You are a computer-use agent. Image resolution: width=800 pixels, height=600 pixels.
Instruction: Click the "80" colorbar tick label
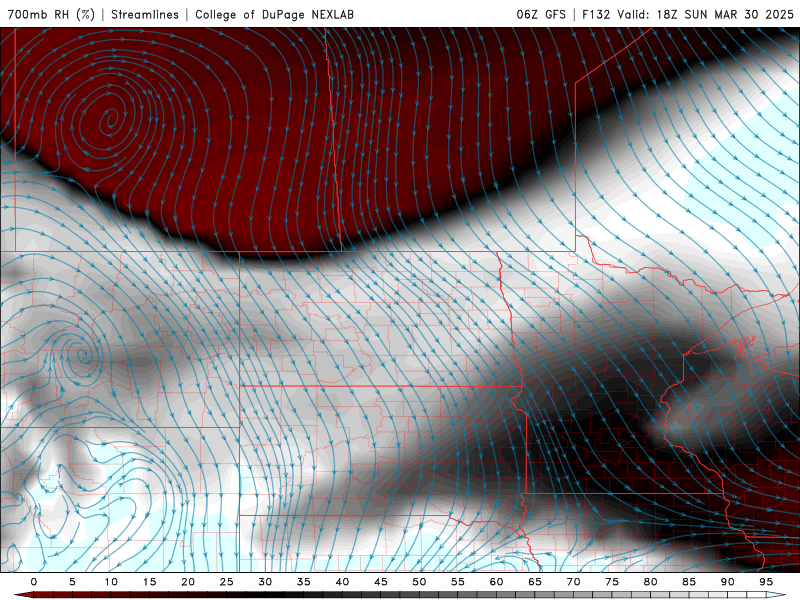click(x=650, y=582)
